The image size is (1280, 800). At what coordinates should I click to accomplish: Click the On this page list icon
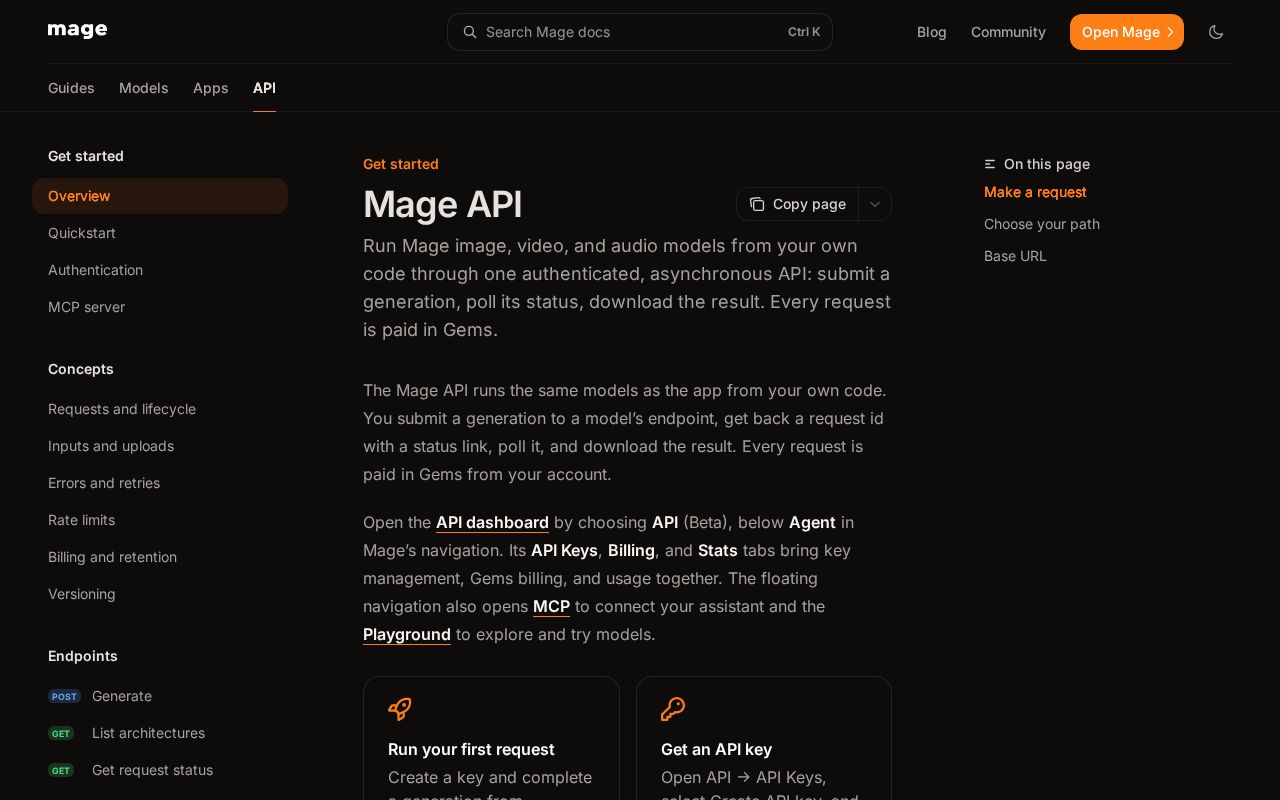pos(990,164)
